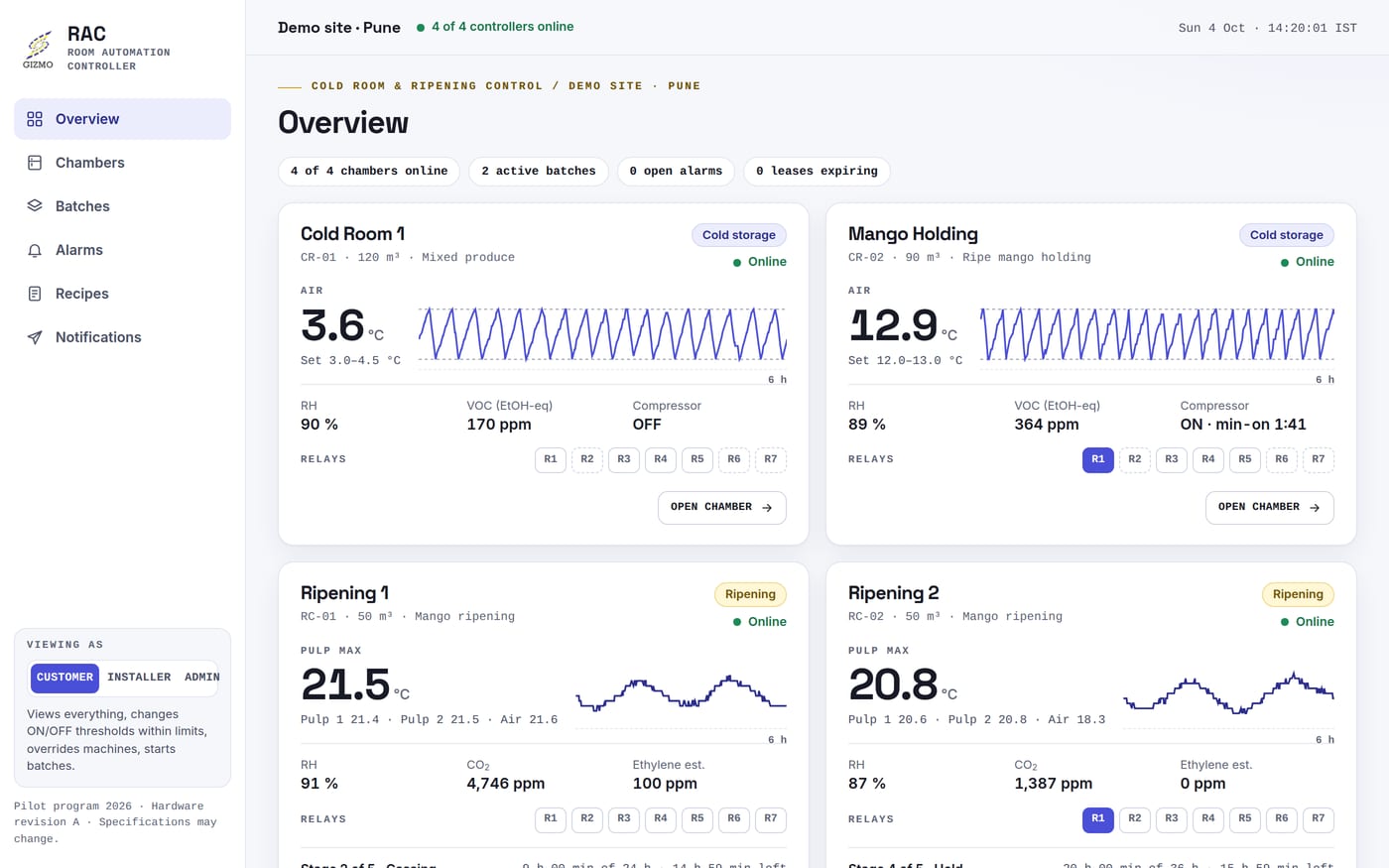Open the Alarms menu item

pyautogui.click(x=122, y=250)
